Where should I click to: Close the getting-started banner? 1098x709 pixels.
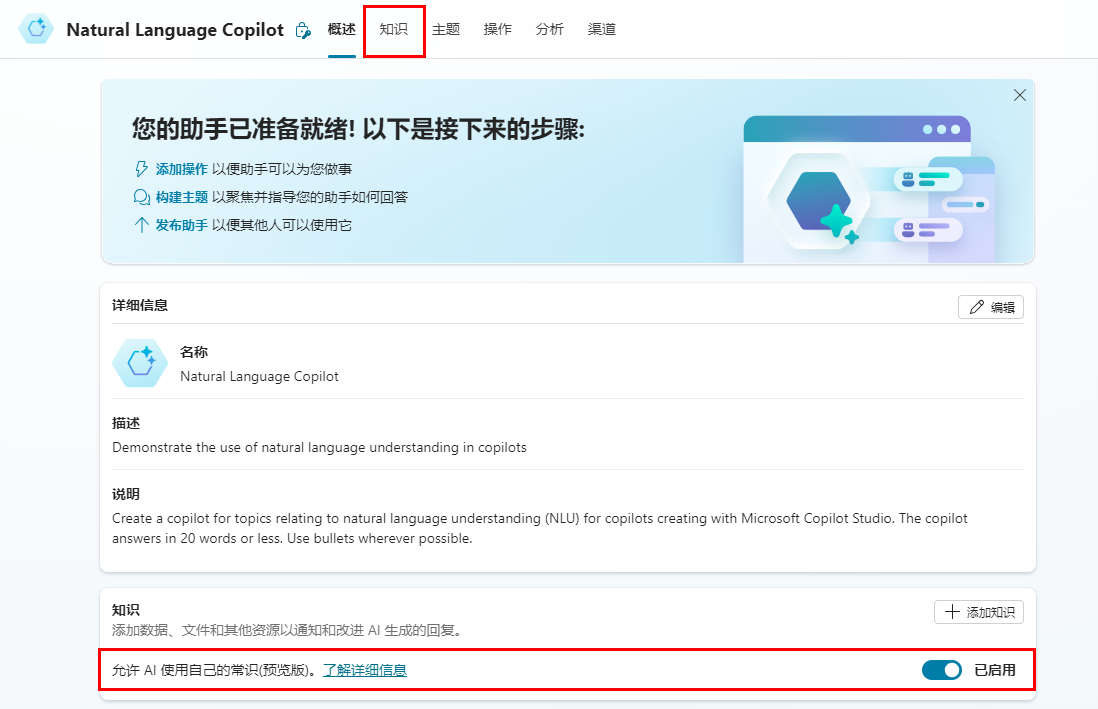point(1020,95)
